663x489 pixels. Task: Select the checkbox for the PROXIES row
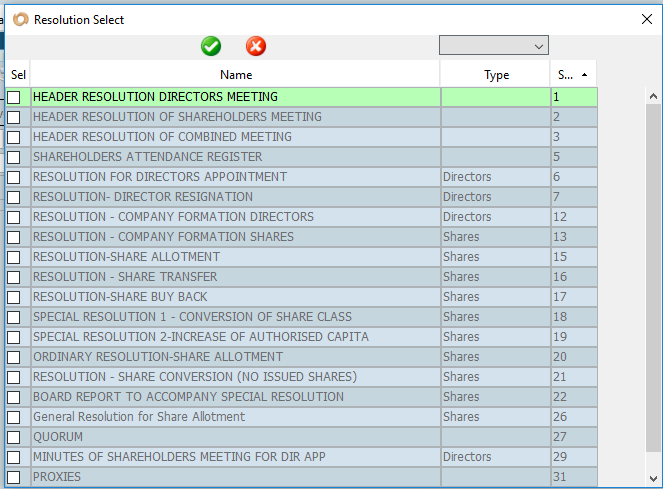tap(14, 477)
